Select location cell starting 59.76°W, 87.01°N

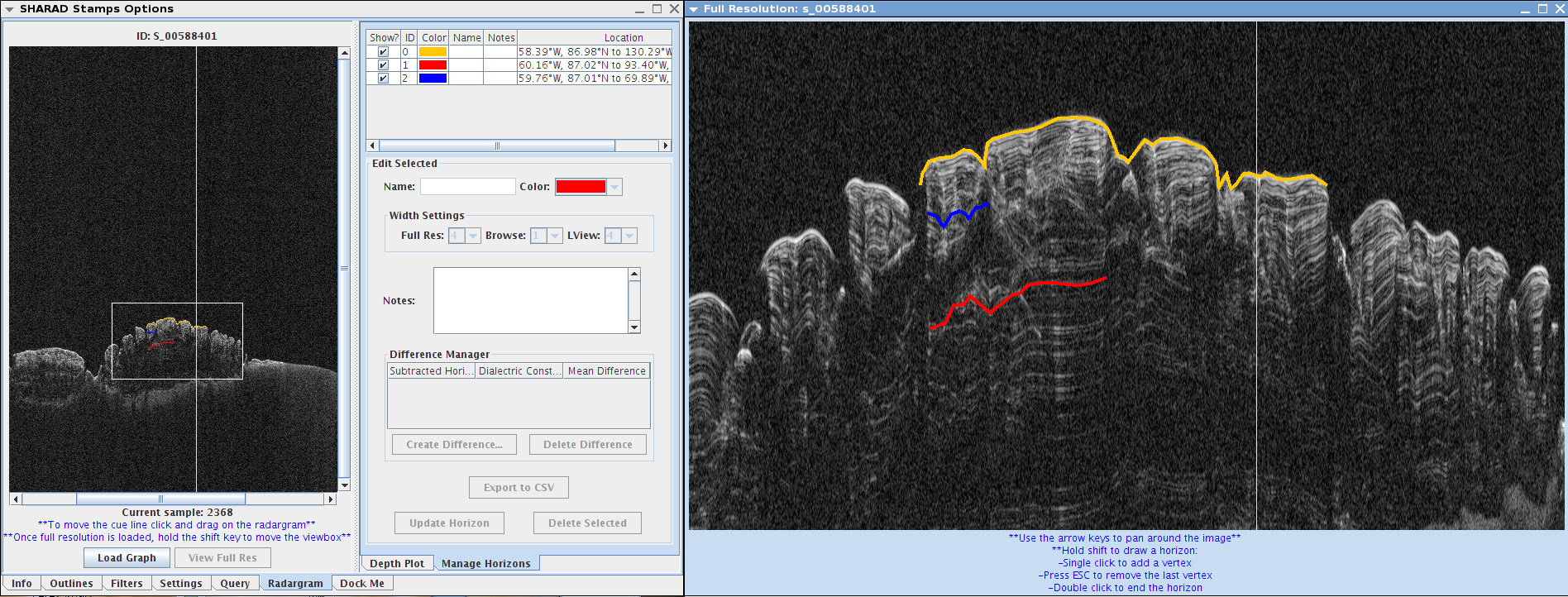click(x=595, y=79)
